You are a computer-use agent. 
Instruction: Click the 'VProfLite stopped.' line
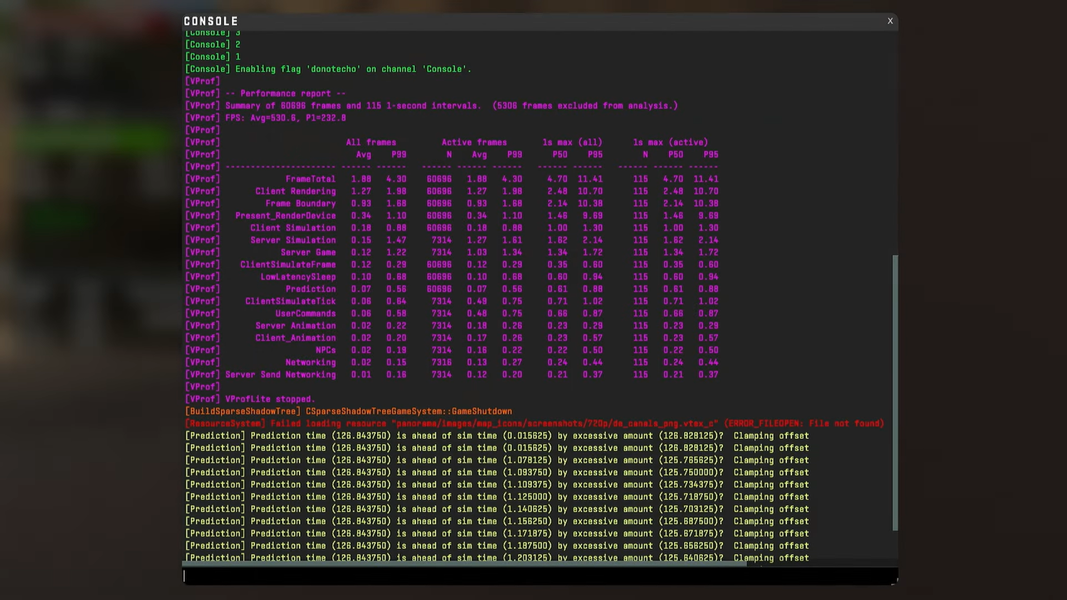pos(269,399)
